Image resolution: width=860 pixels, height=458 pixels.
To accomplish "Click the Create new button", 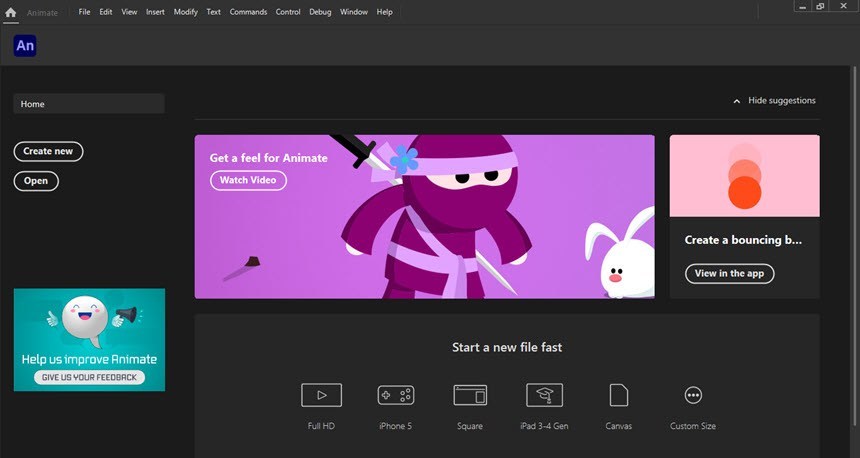I will coord(48,151).
